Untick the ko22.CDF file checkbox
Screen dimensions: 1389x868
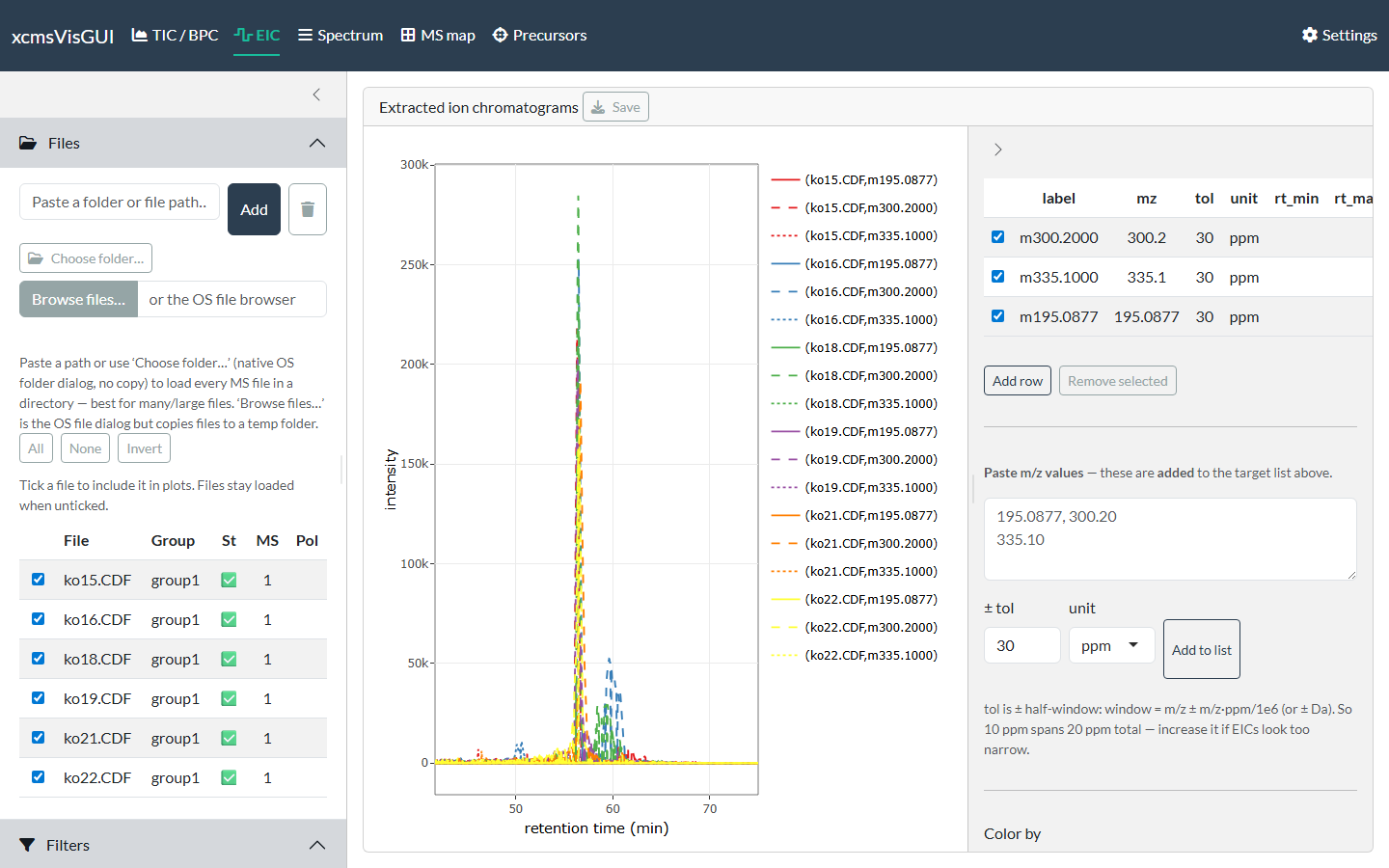[39, 776]
